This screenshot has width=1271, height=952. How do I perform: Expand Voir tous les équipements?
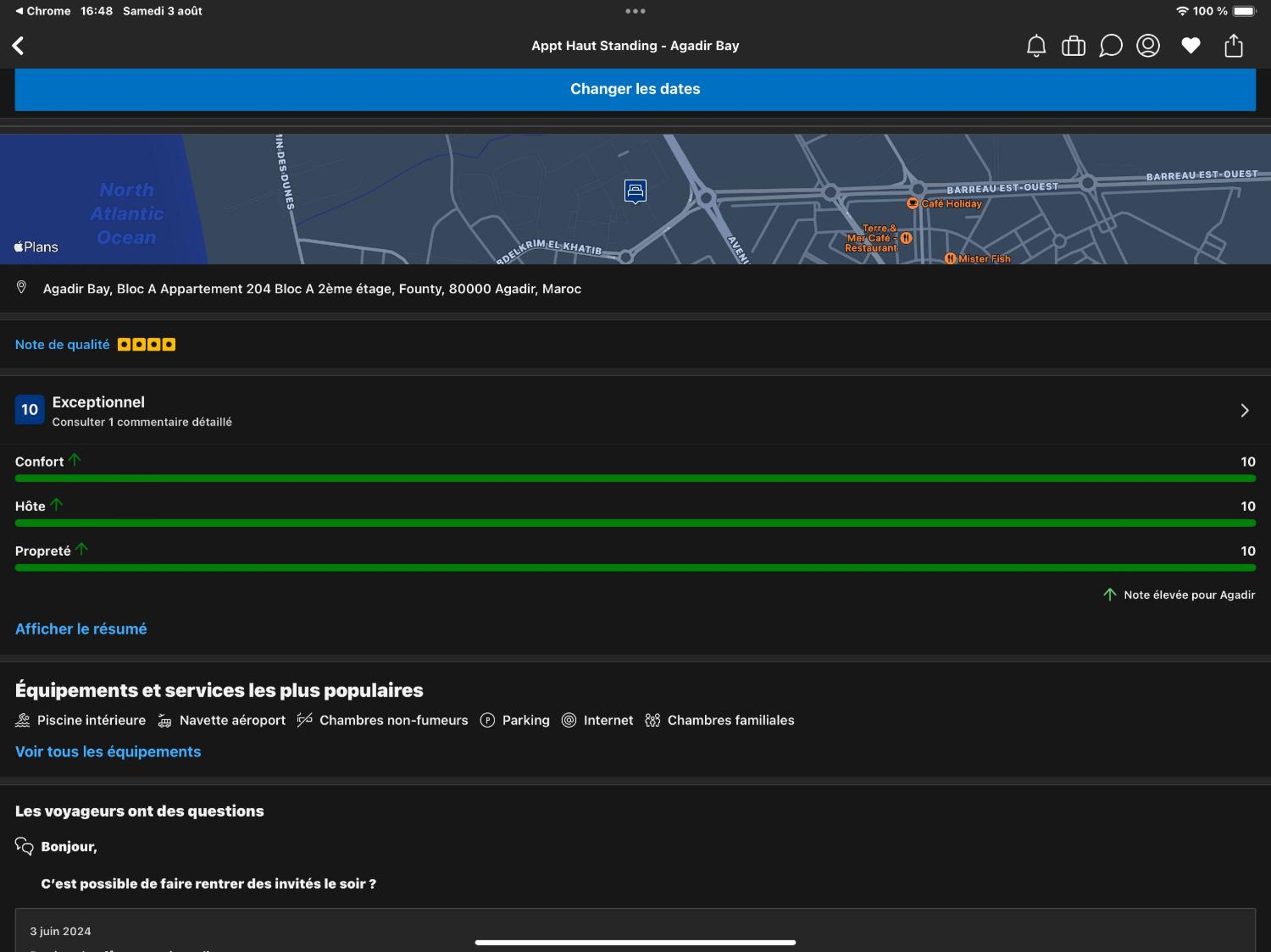pos(108,752)
